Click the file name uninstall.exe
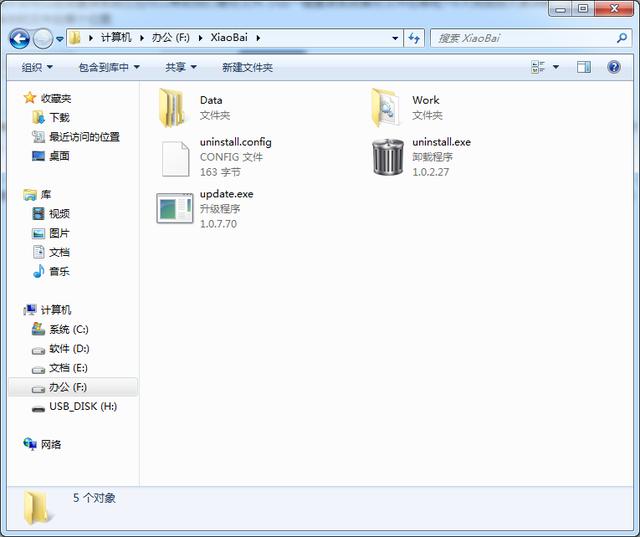The height and width of the screenshot is (537, 640). (x=441, y=142)
